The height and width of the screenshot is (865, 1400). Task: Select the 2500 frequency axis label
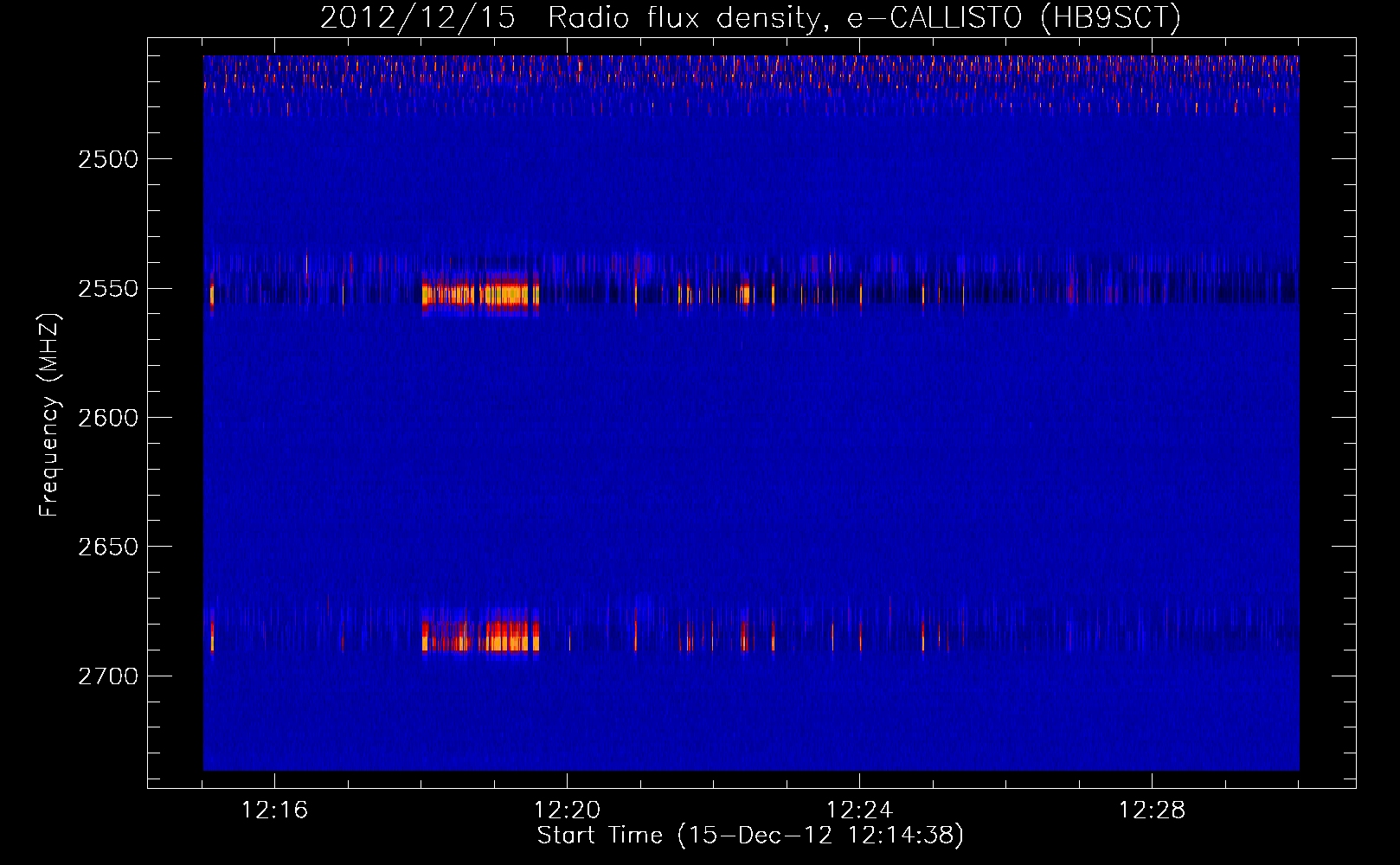tap(108, 159)
